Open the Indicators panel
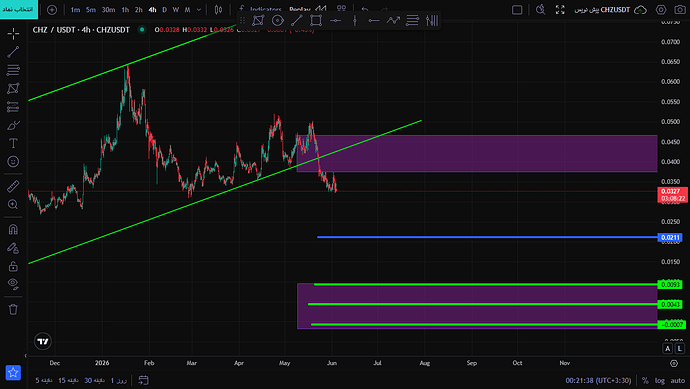The width and height of the screenshot is (690, 389). tap(261, 9)
